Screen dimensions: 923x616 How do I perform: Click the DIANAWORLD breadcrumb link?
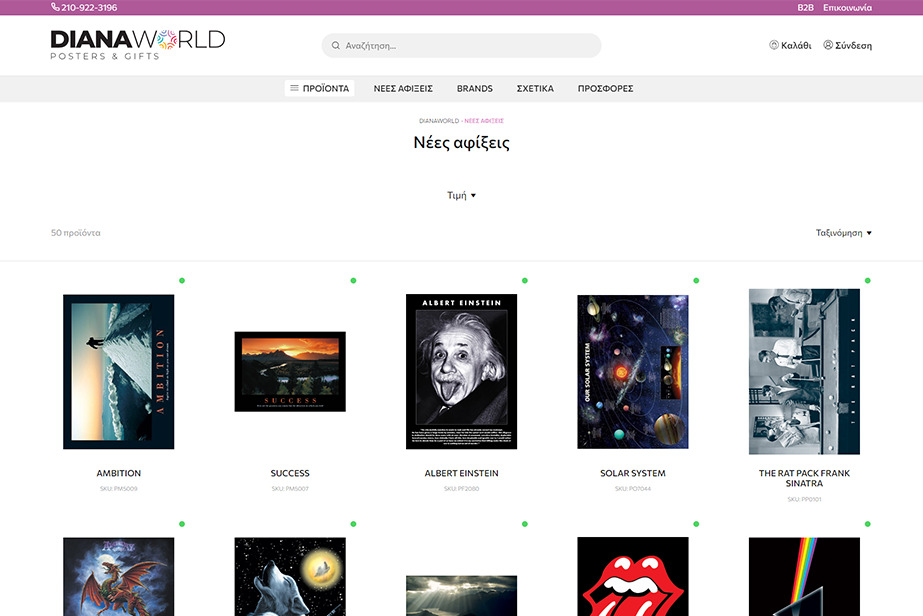point(439,121)
